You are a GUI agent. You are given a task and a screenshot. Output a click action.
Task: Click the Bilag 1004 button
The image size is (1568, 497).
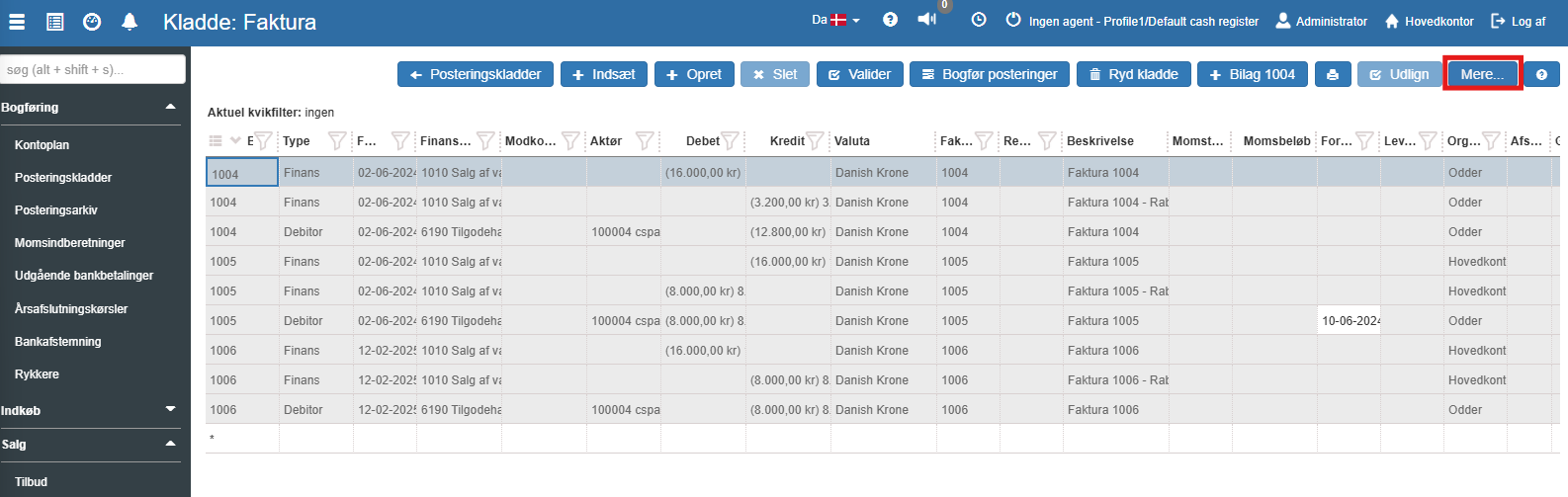pyautogui.click(x=1253, y=74)
